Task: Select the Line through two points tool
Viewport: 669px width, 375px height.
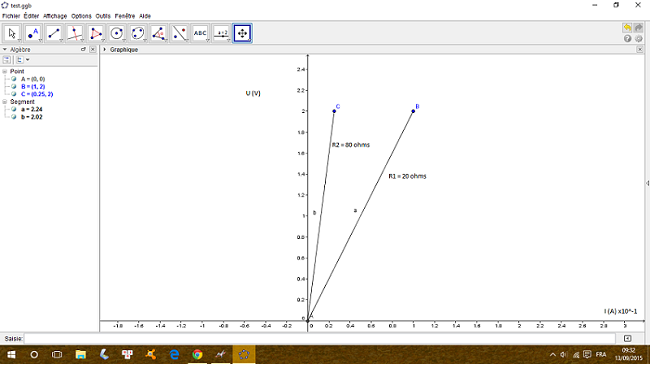Action: [x=54, y=33]
